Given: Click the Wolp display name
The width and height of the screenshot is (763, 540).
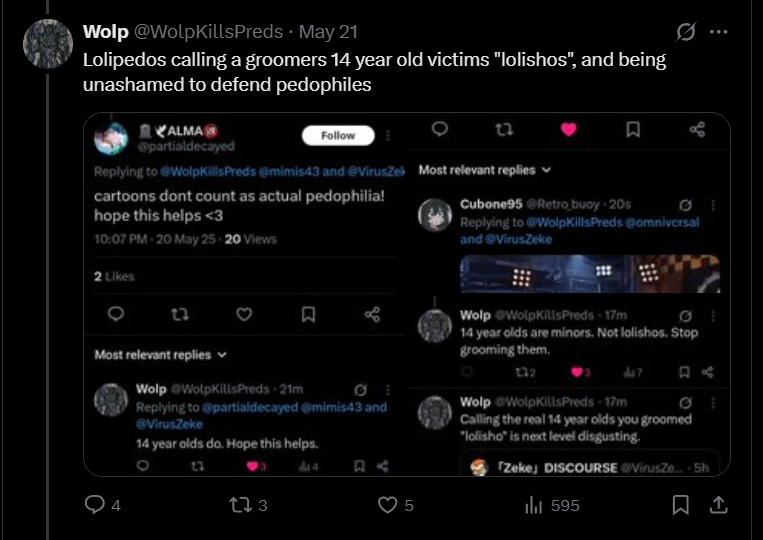Looking at the screenshot, I should pos(106,32).
